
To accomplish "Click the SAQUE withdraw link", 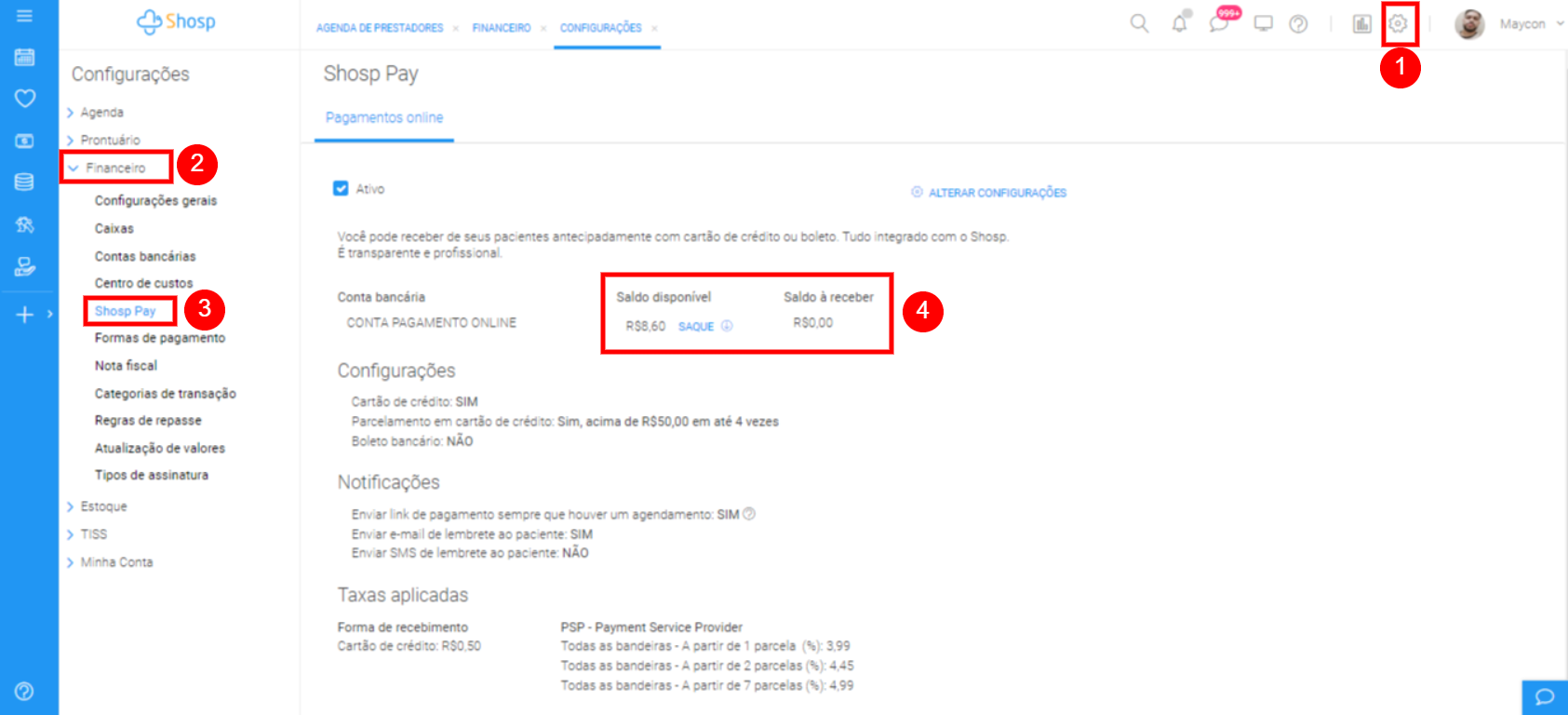I will coord(696,327).
